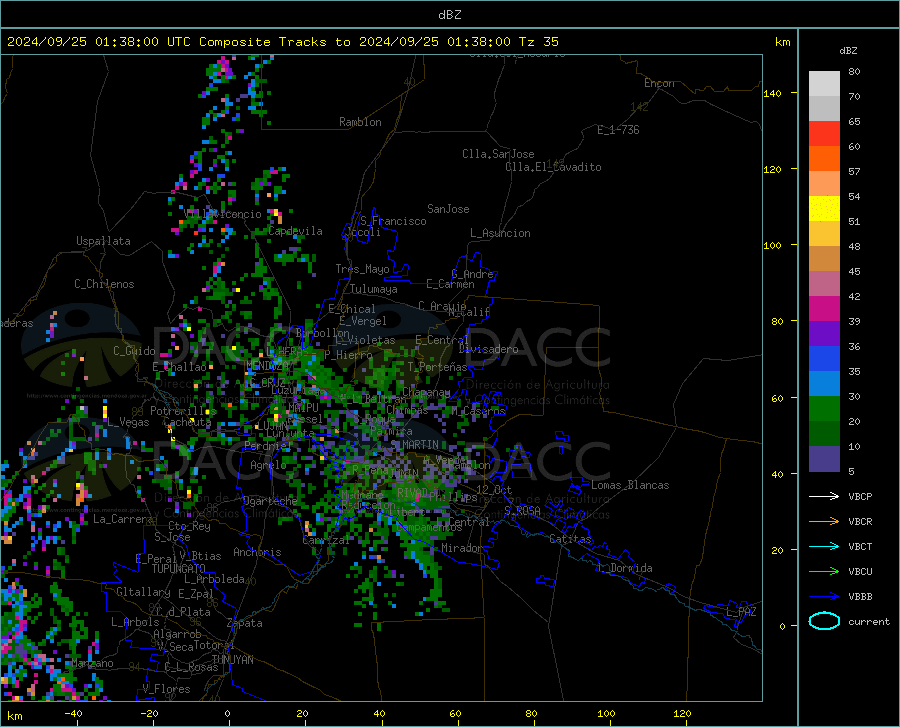
Task: Click the 'SanJose' map label
Action: coord(448,209)
